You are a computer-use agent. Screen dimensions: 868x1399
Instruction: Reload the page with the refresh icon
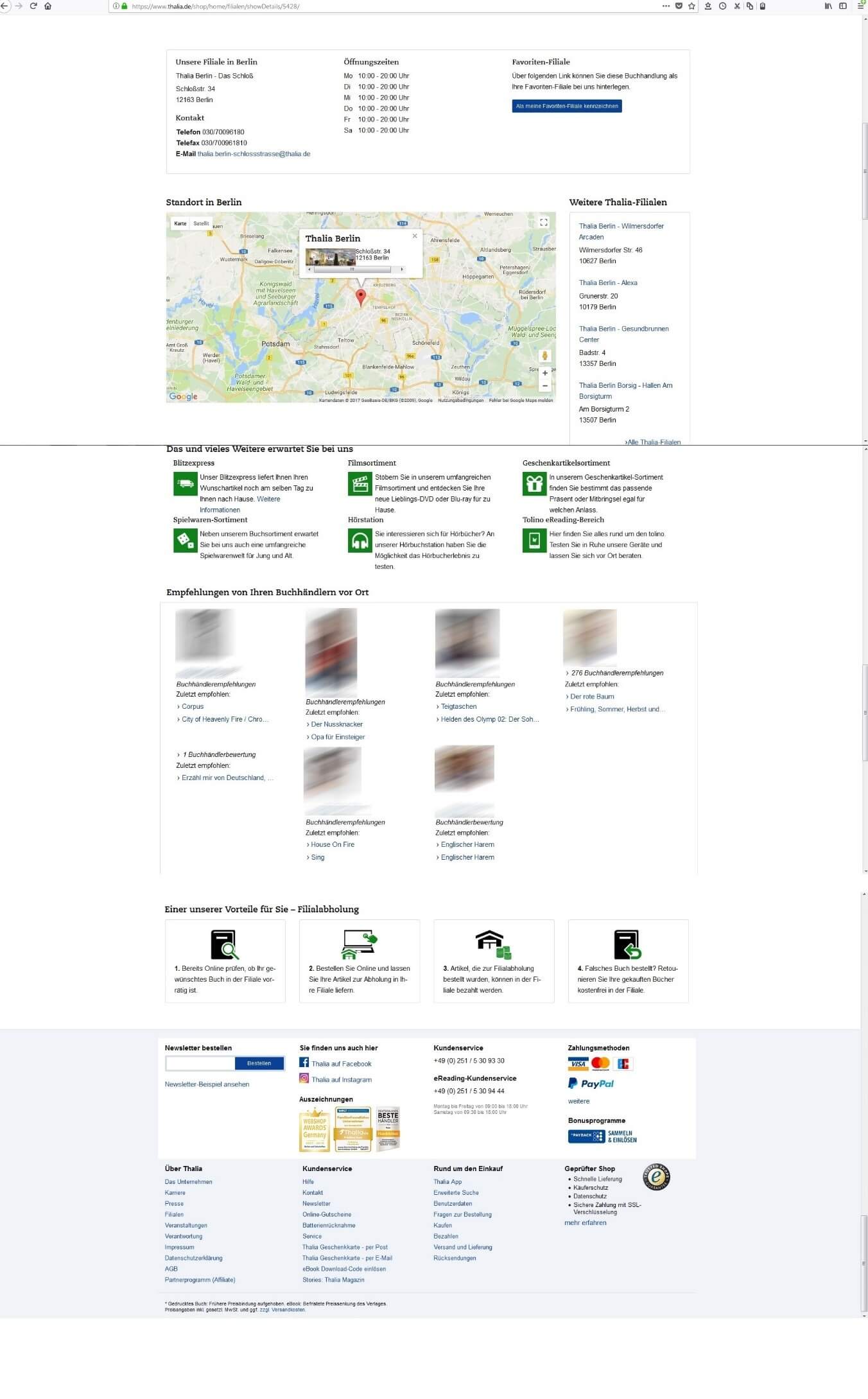coord(33,6)
